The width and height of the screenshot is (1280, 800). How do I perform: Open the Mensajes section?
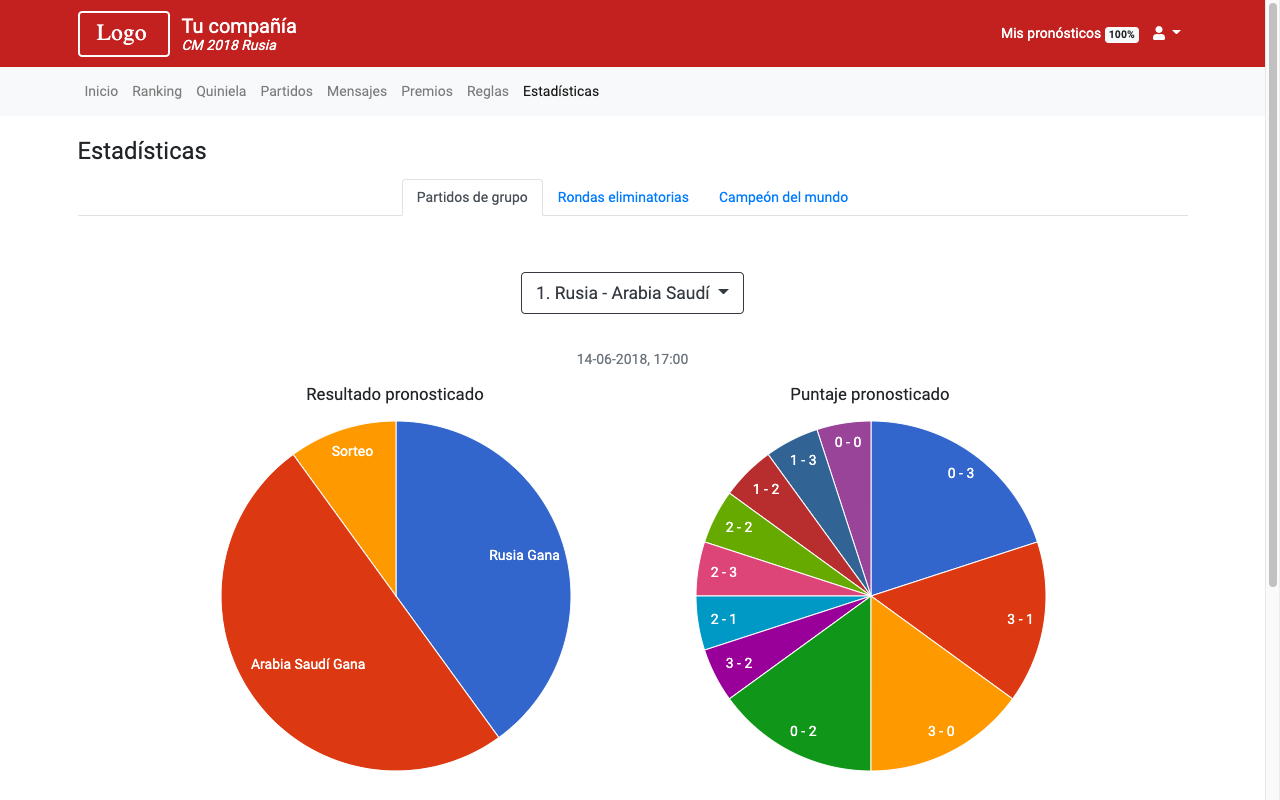coord(357,91)
